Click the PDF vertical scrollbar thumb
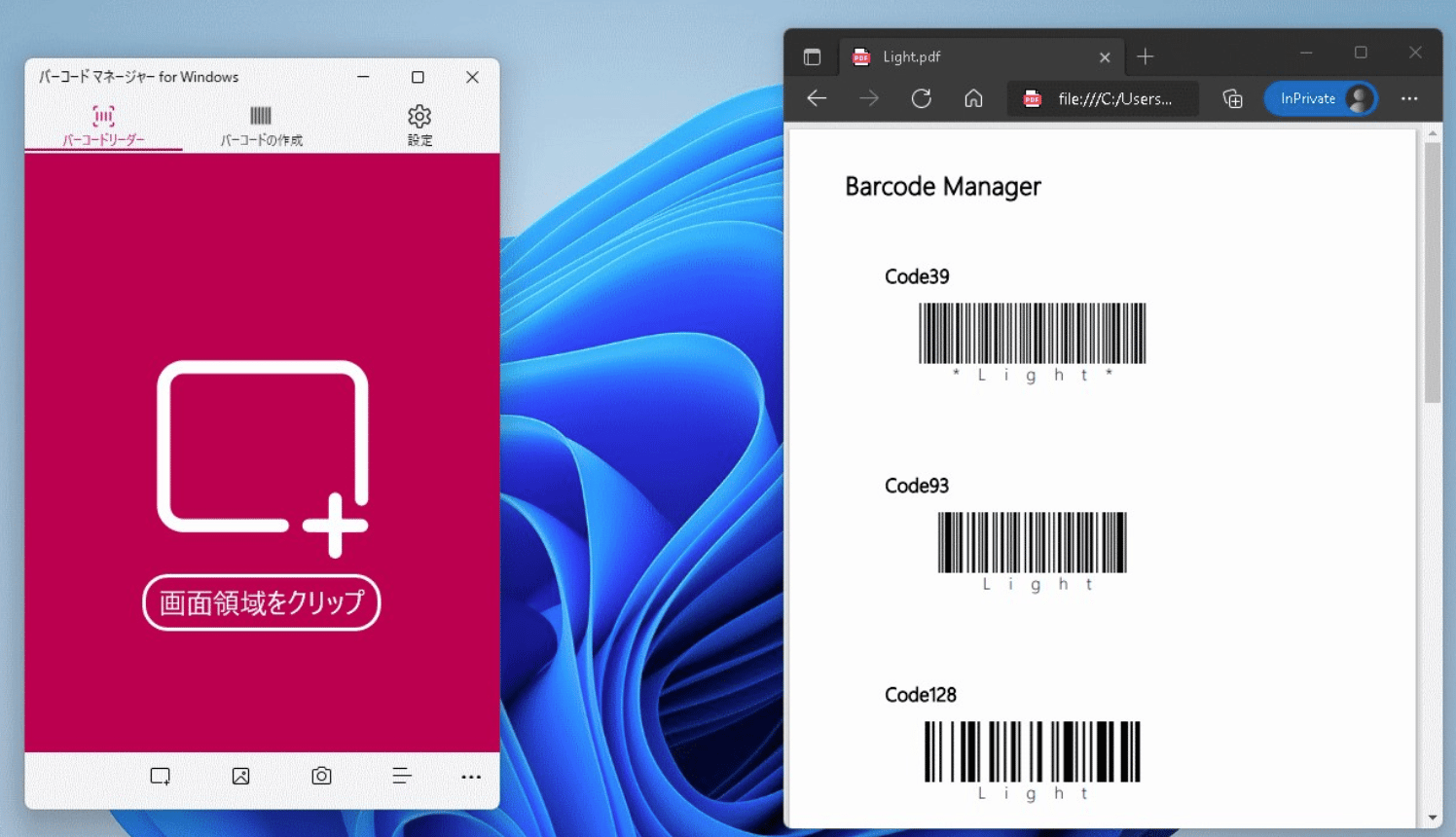 pyautogui.click(x=1432, y=273)
